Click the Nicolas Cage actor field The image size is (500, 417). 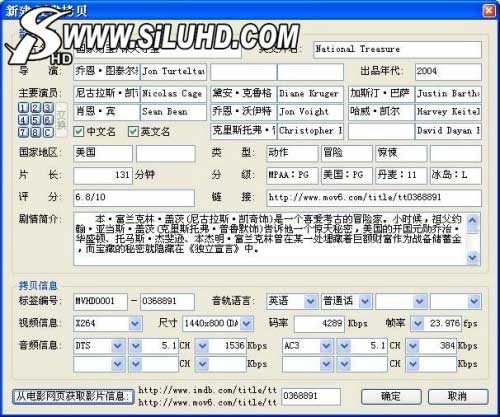174,94
